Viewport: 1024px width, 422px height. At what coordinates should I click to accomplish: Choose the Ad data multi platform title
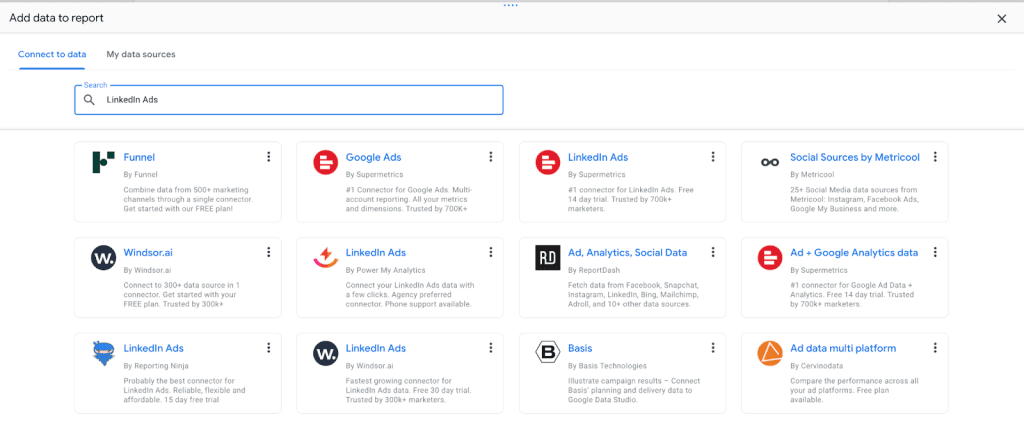coord(843,348)
